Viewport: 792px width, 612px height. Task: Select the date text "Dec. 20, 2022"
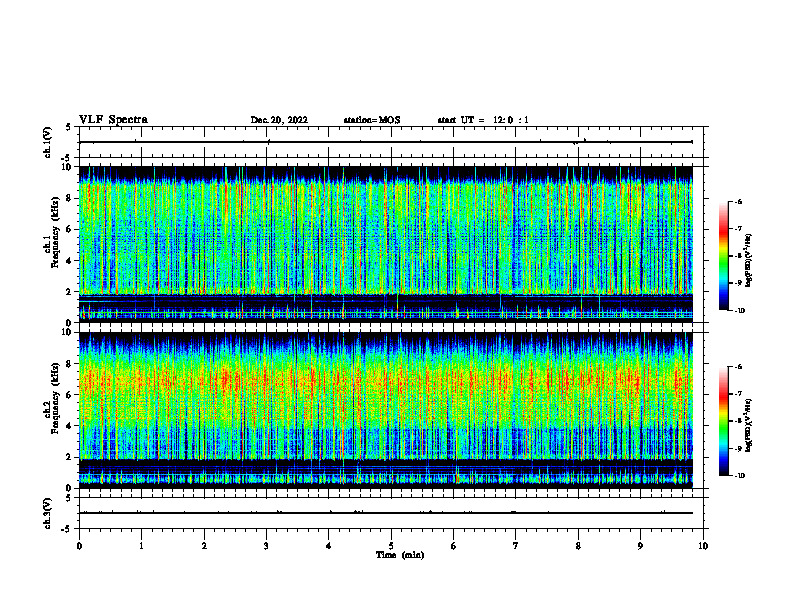coord(279,120)
